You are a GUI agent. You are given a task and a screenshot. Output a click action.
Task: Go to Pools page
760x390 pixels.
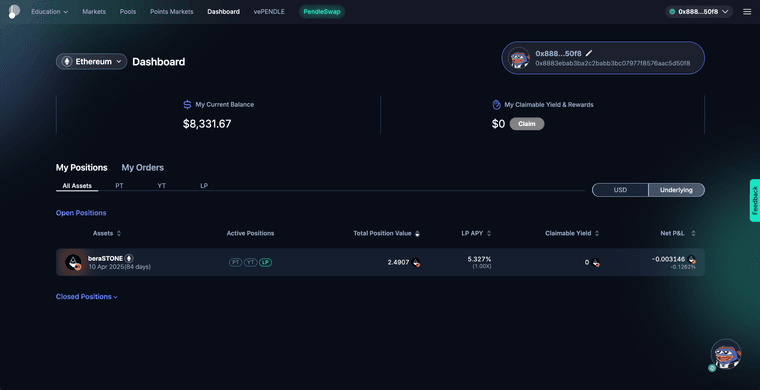tap(128, 12)
